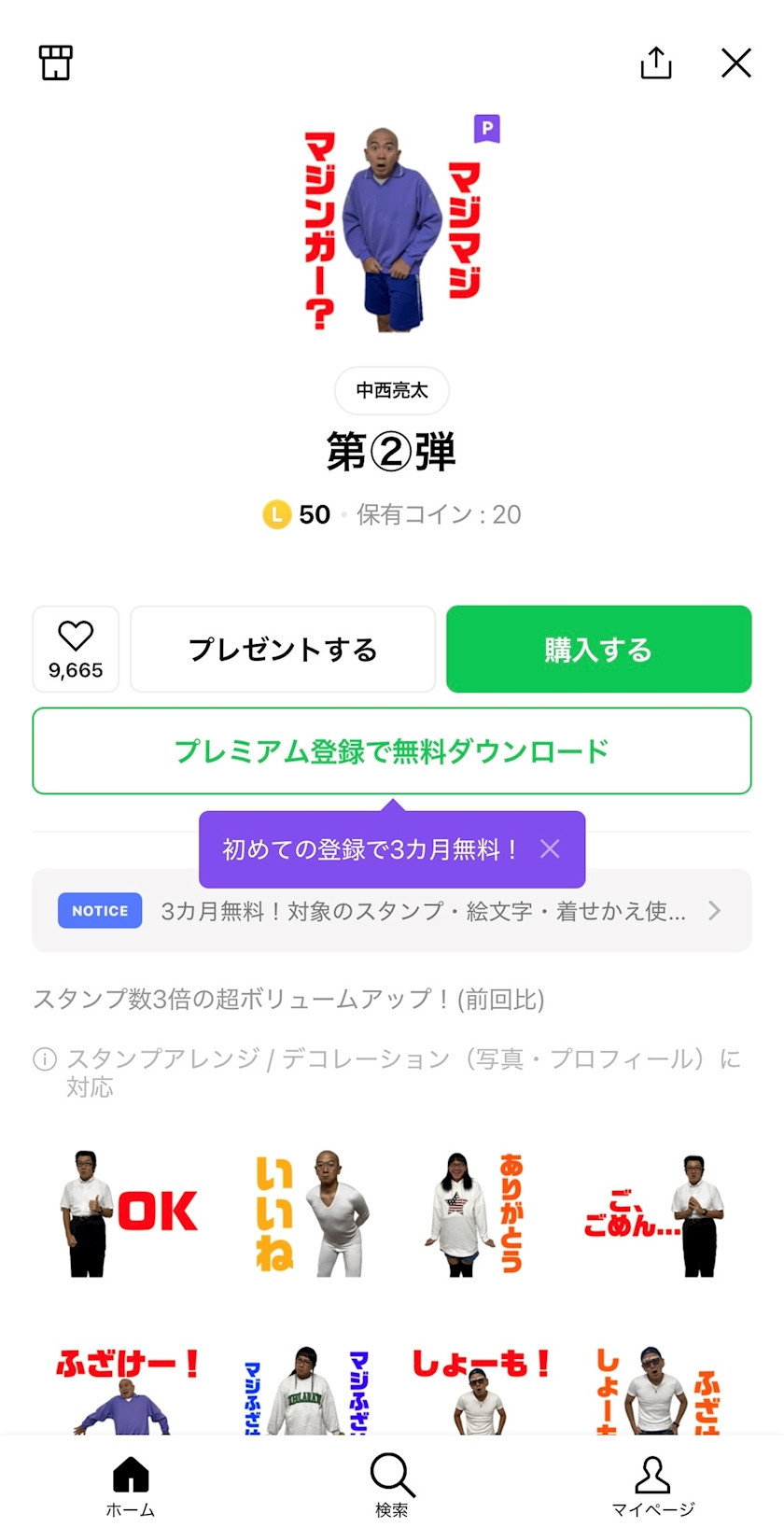The image size is (784, 1527).
Task: Open the 検索 search tab
Action: (392, 1486)
